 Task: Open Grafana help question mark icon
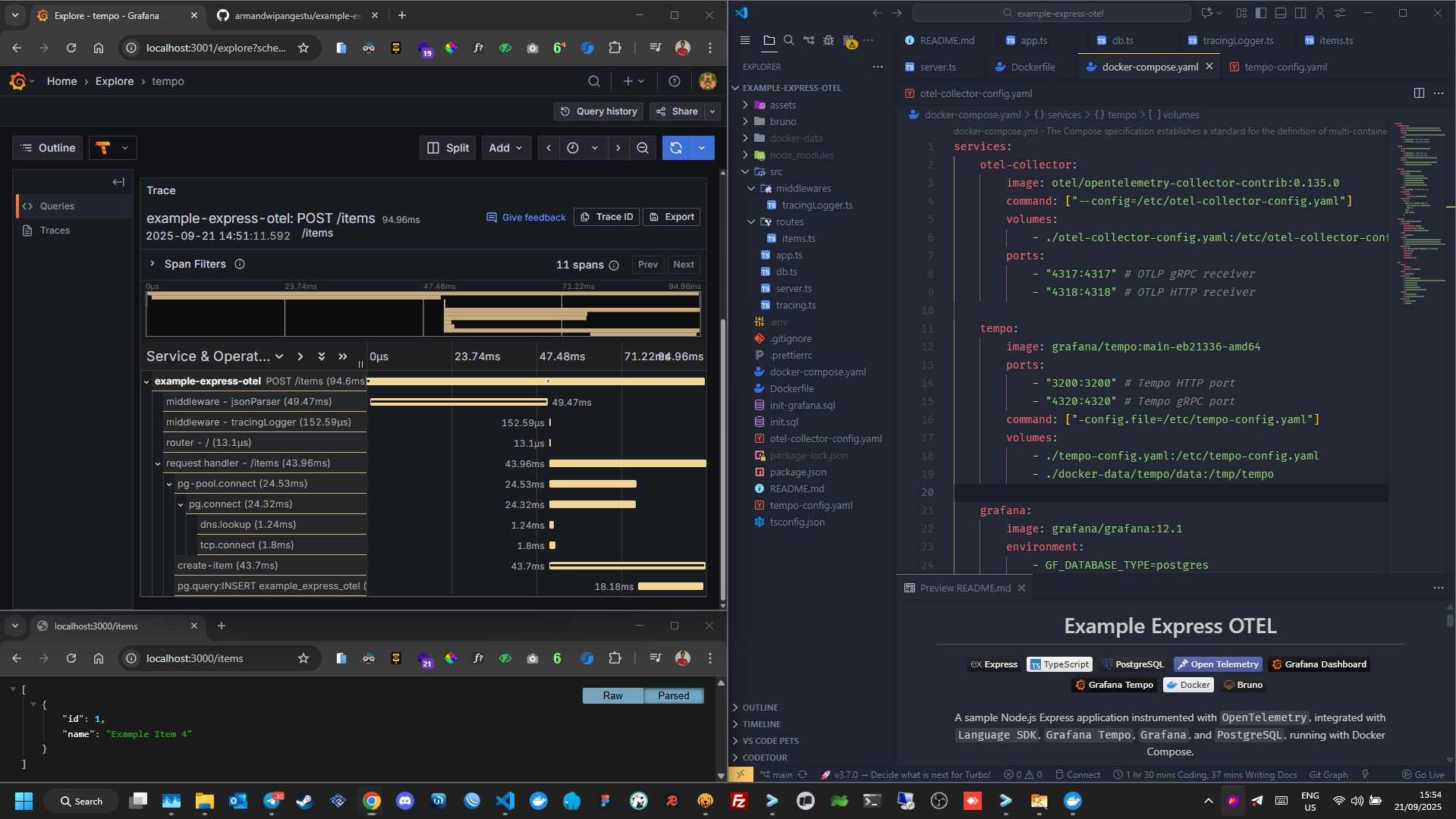674,81
